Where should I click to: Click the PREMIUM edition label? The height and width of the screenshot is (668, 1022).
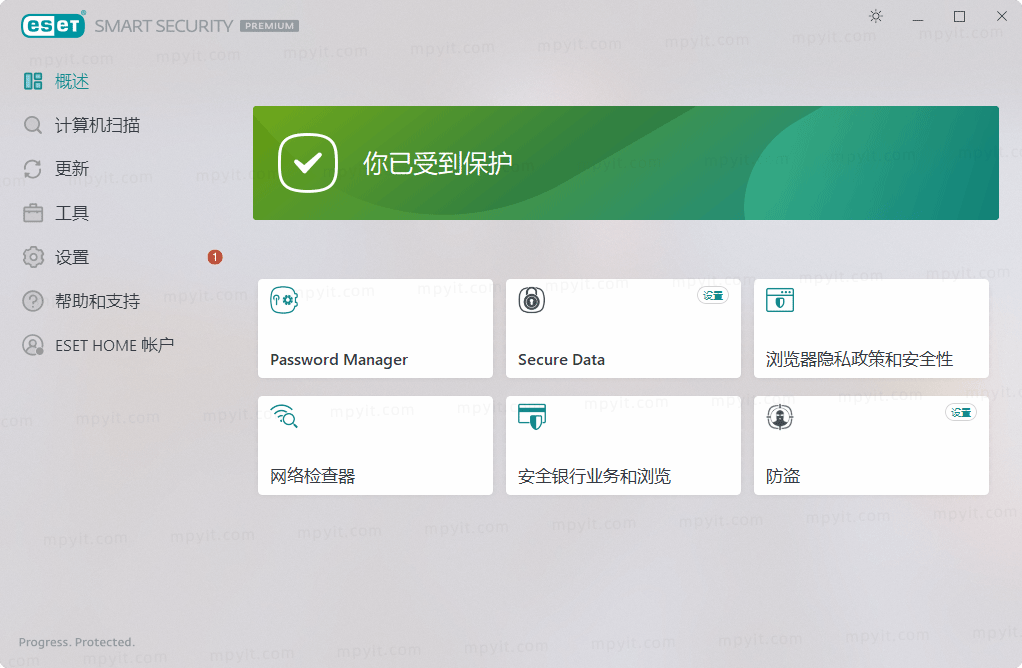270,26
